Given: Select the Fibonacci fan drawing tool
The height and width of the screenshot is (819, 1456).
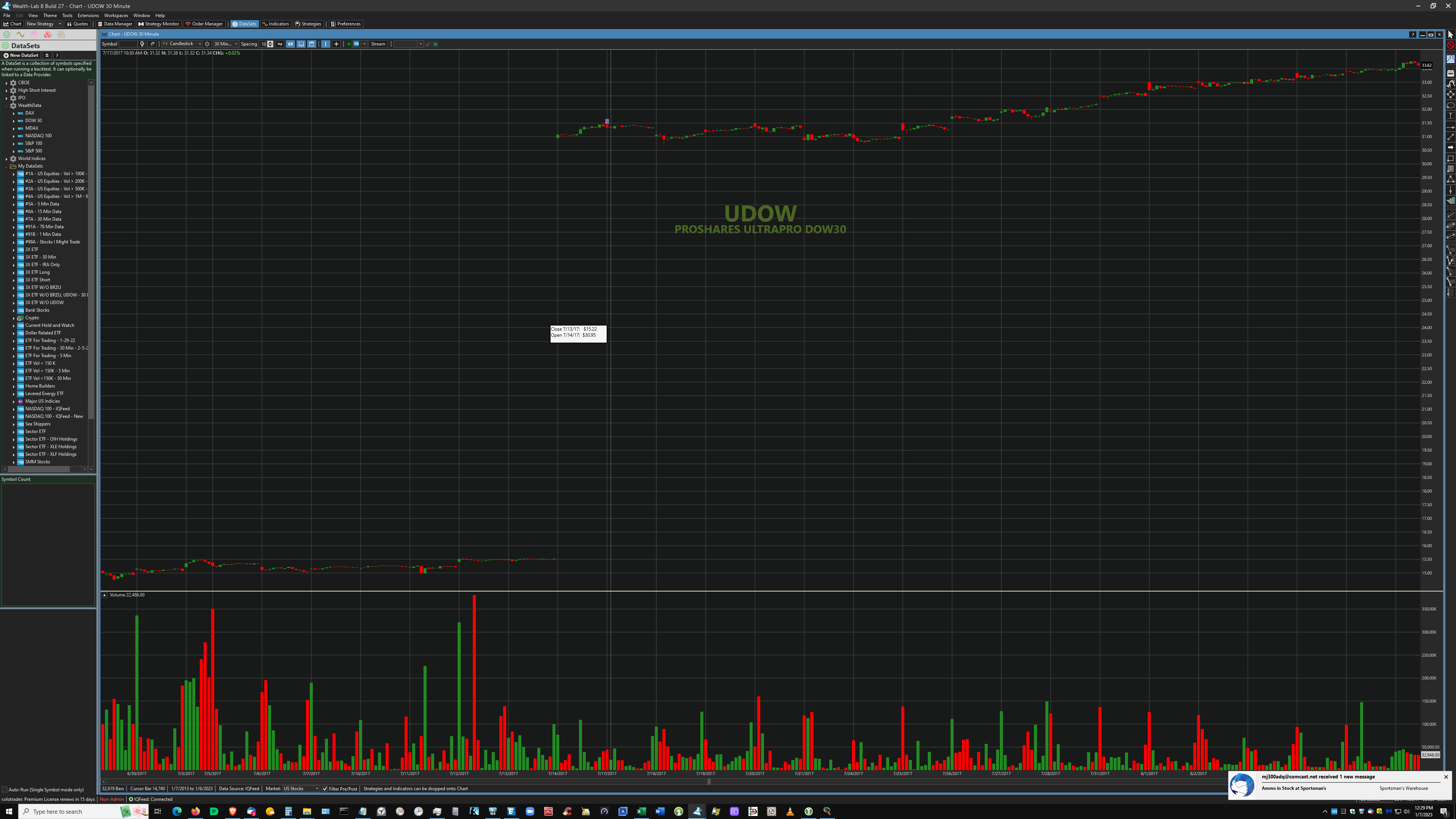Looking at the screenshot, I should coord(1450,271).
